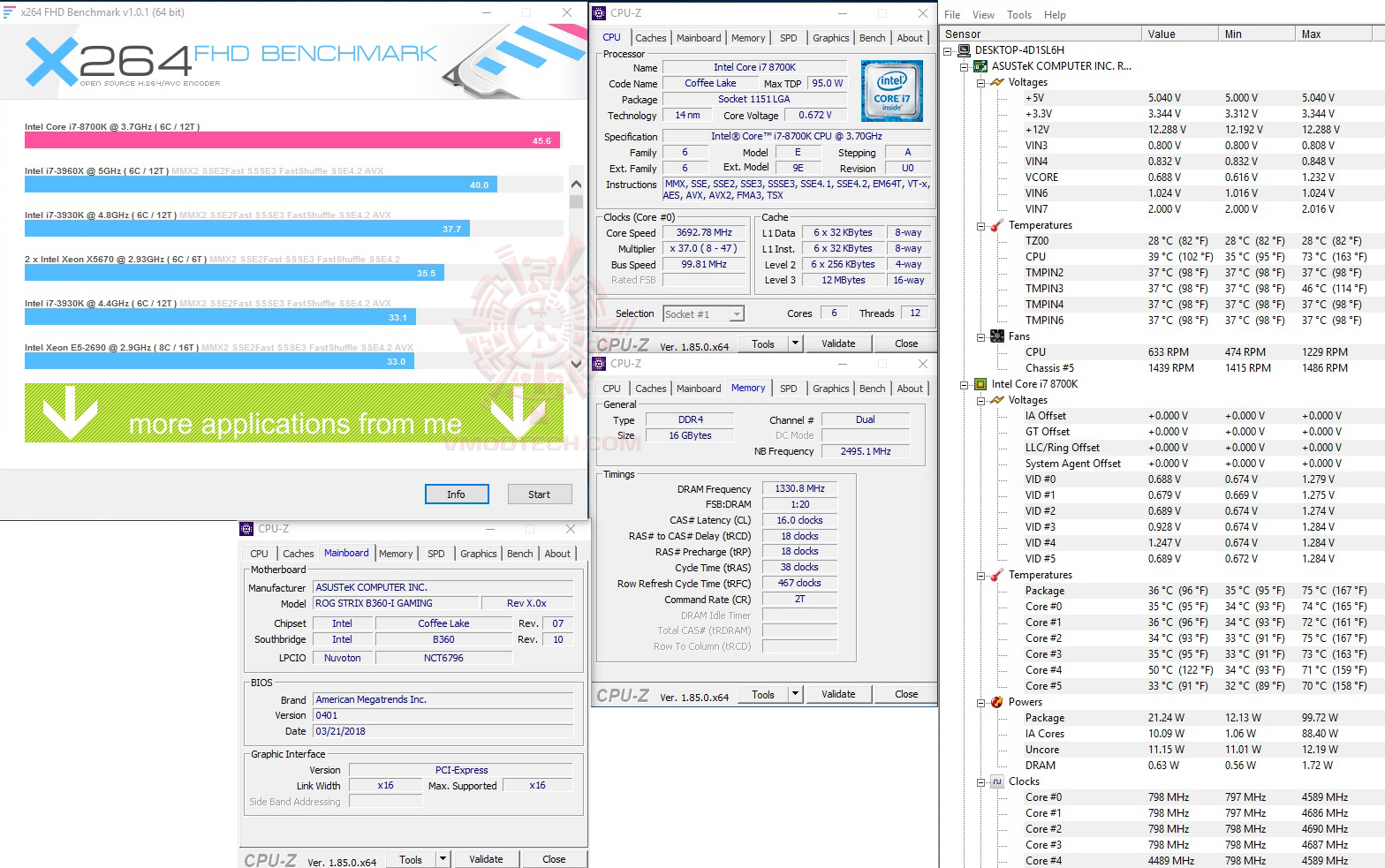
Task: Open the Tools dropdown arrow in the CPU-Z Memory window
Action: coord(795,694)
